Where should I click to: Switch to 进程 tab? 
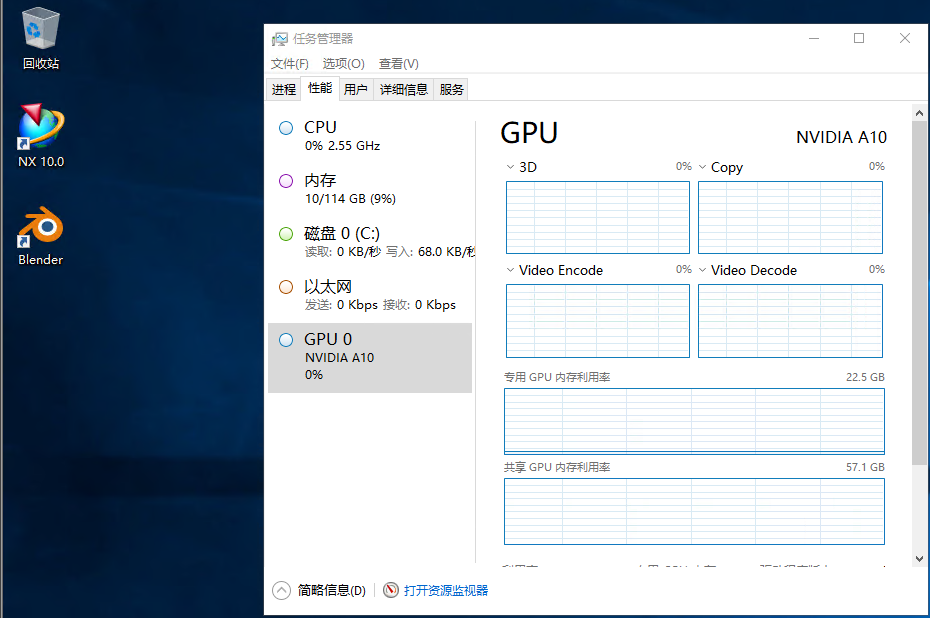(x=284, y=90)
